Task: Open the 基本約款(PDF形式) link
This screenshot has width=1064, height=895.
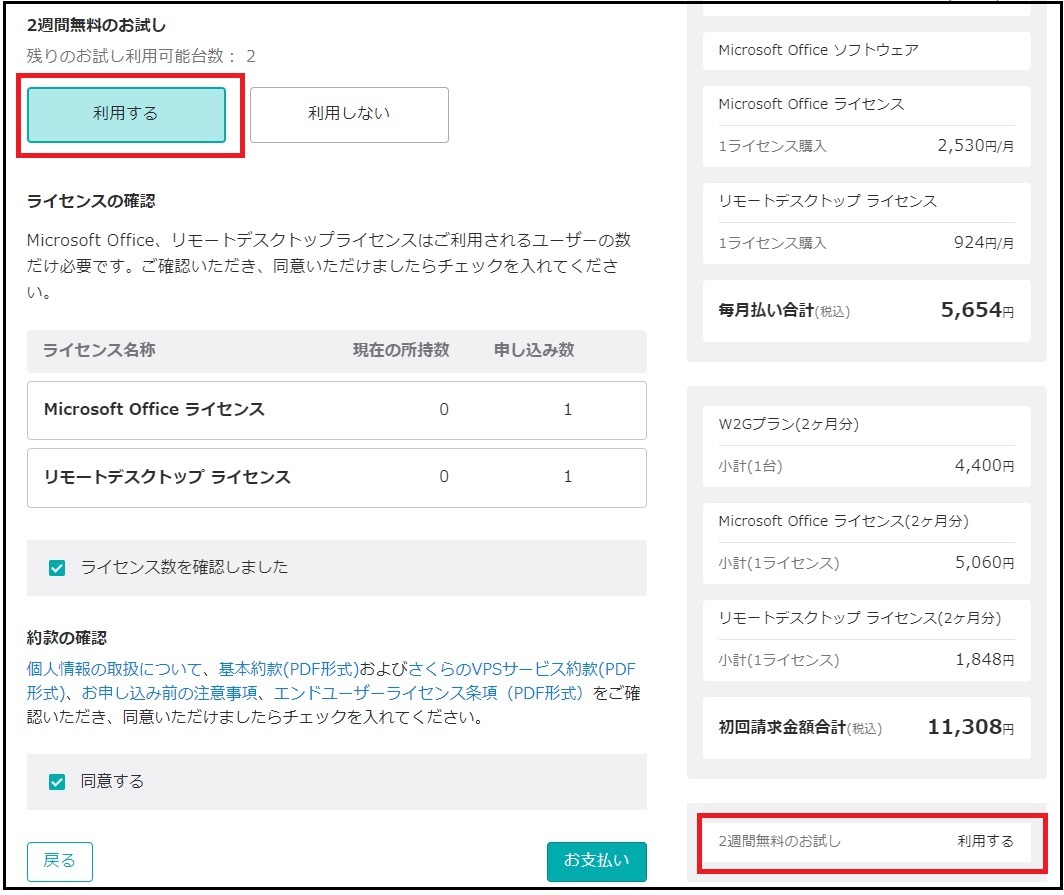Action: (288, 669)
